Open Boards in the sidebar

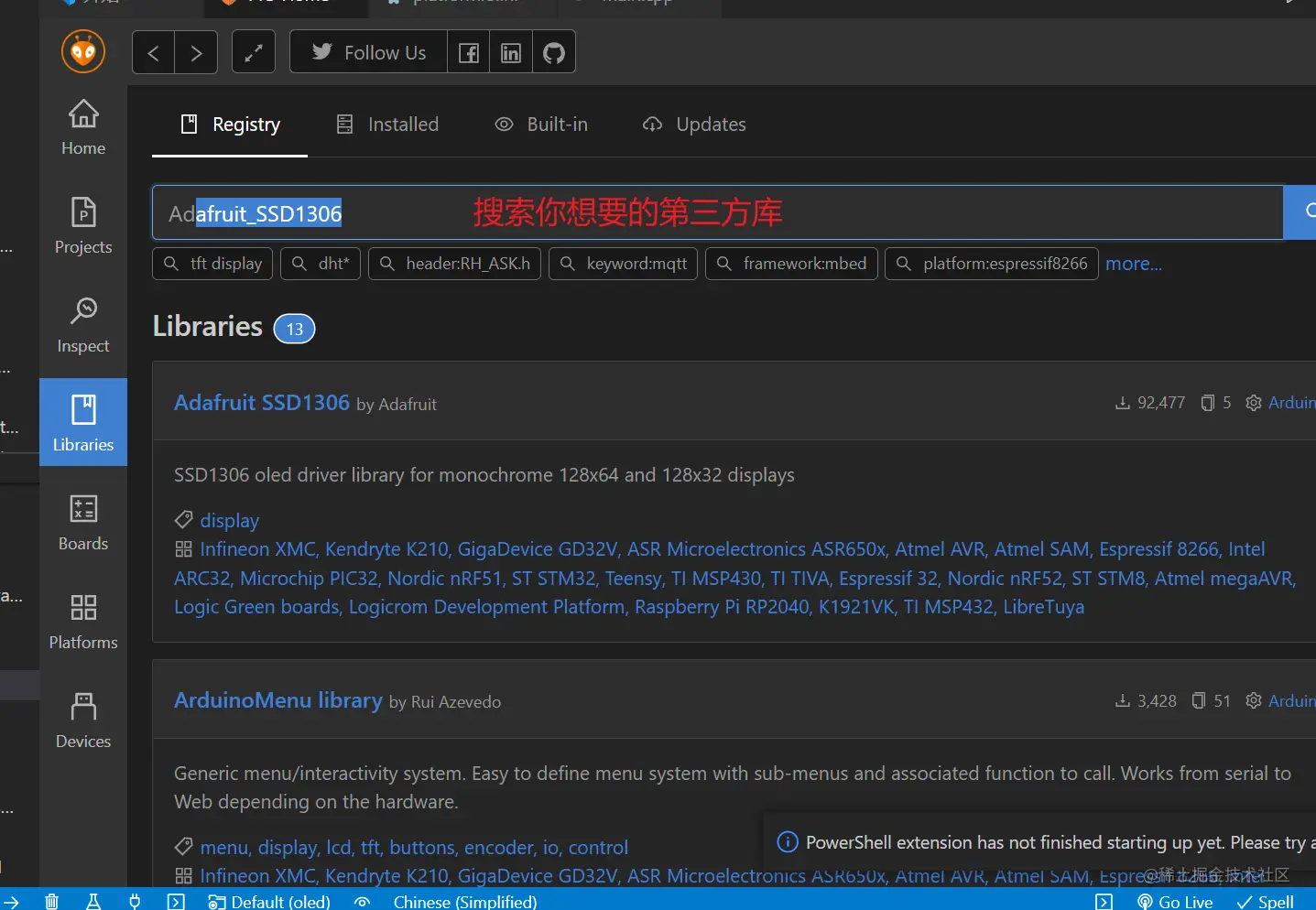[x=83, y=523]
